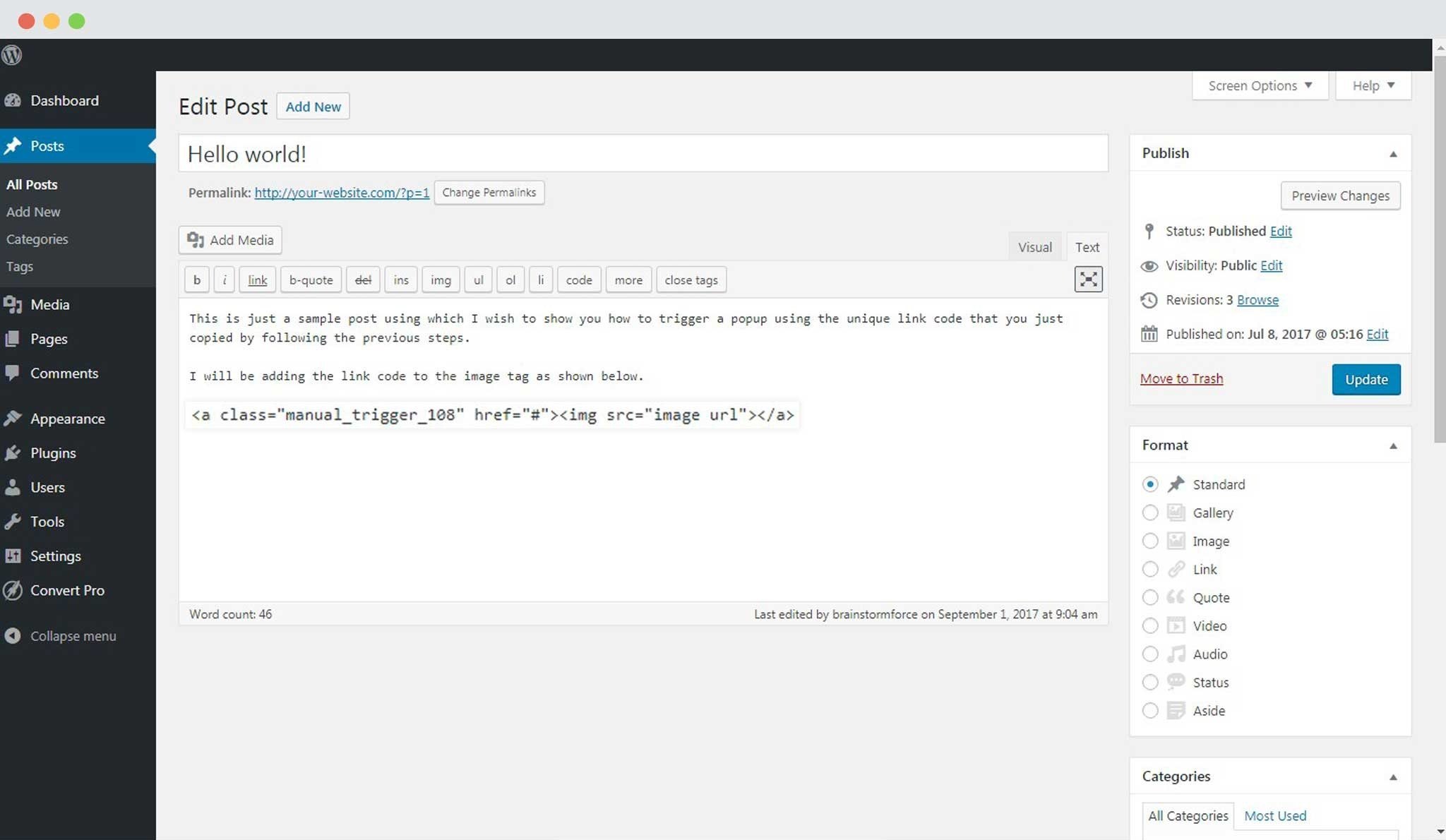Click the Gallery format icon

tap(1176, 512)
